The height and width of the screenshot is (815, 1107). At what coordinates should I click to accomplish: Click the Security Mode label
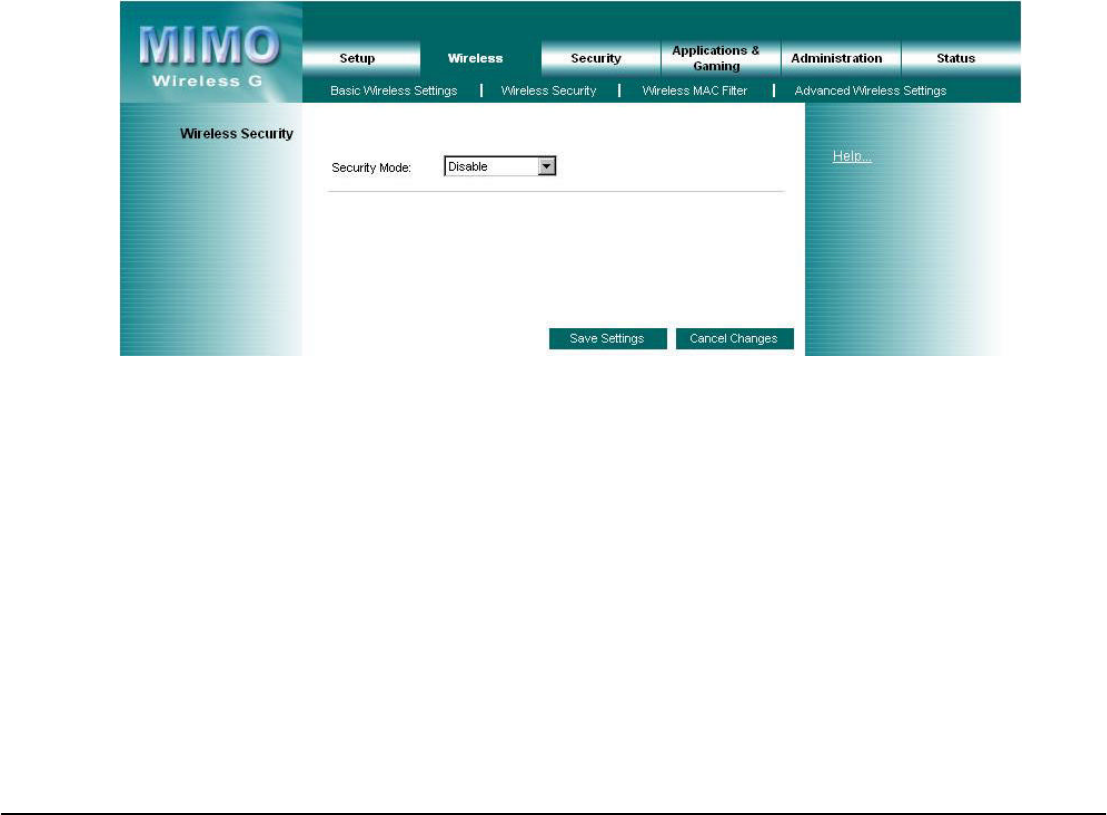(x=371, y=167)
